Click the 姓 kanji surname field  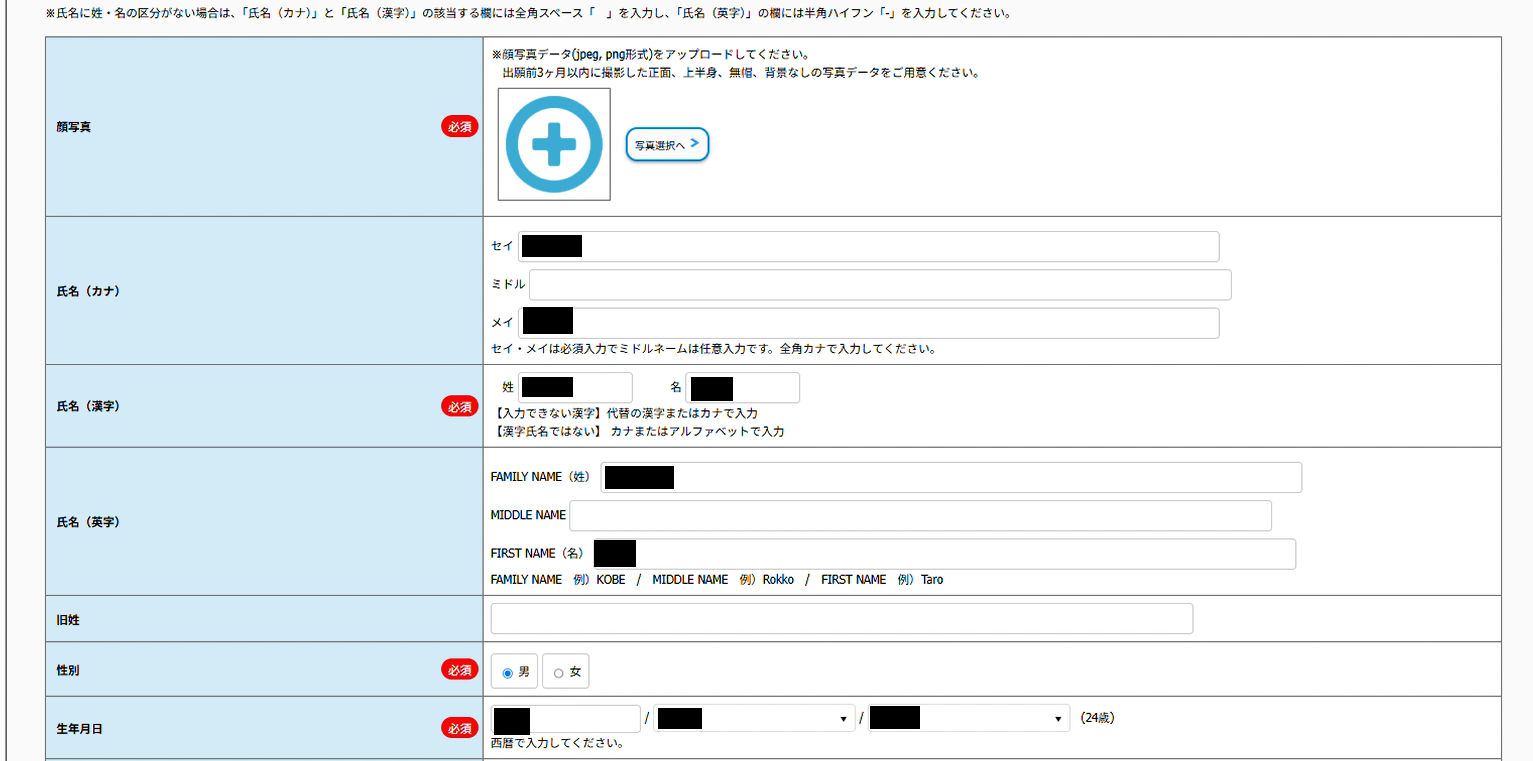click(x=575, y=388)
